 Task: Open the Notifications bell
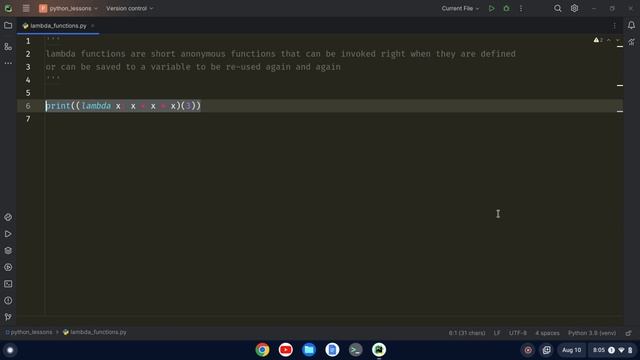point(631,25)
